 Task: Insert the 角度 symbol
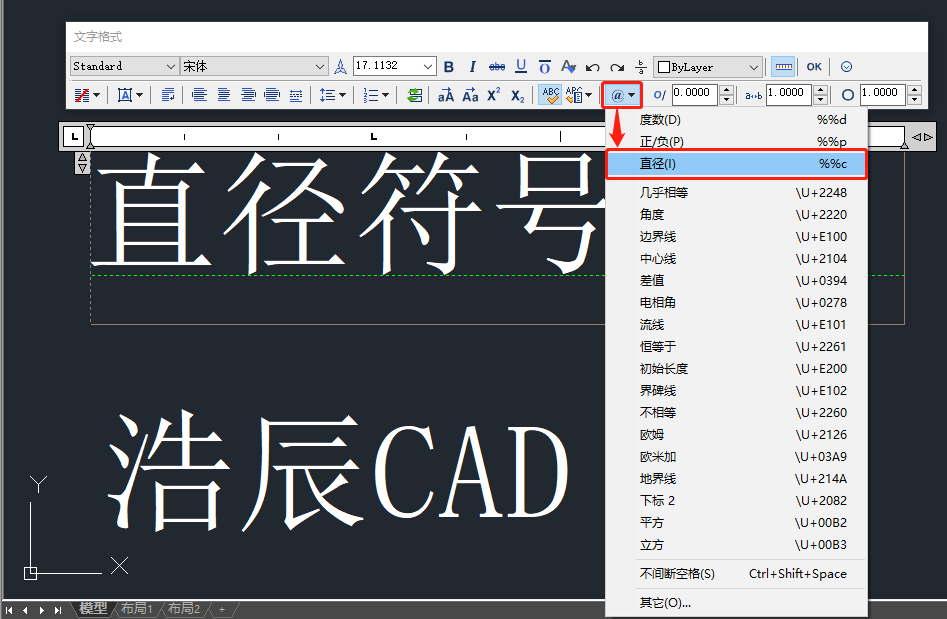click(737, 214)
